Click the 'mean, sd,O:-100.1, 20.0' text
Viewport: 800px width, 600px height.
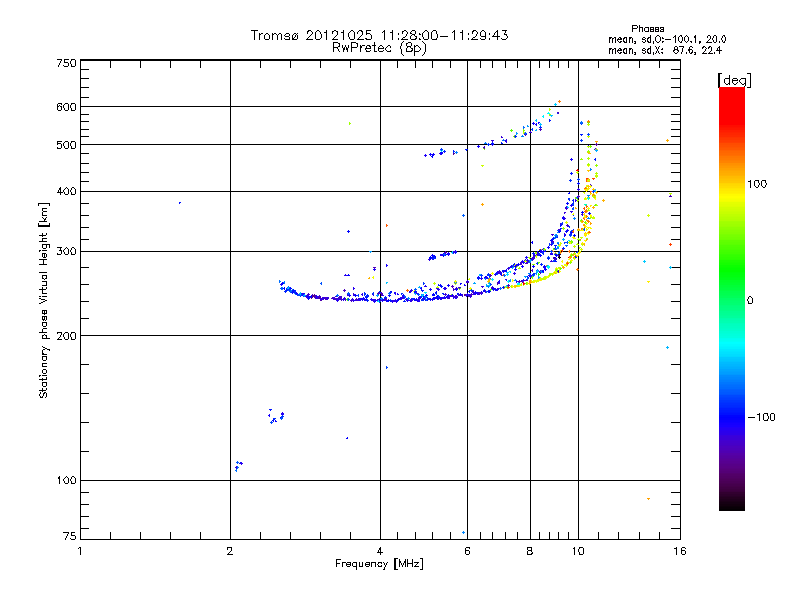667,40
